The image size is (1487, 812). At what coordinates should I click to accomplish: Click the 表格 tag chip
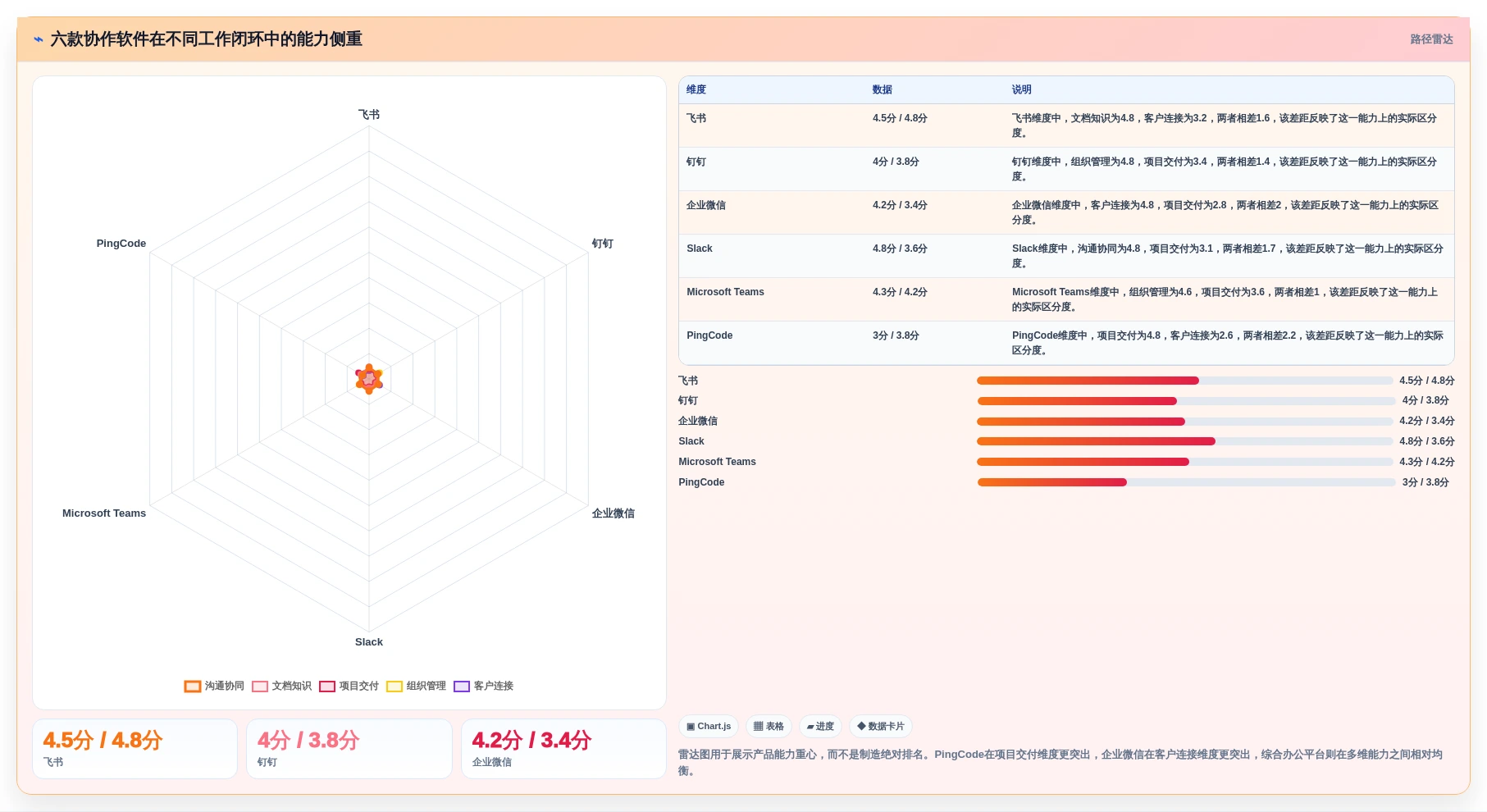[769, 727]
